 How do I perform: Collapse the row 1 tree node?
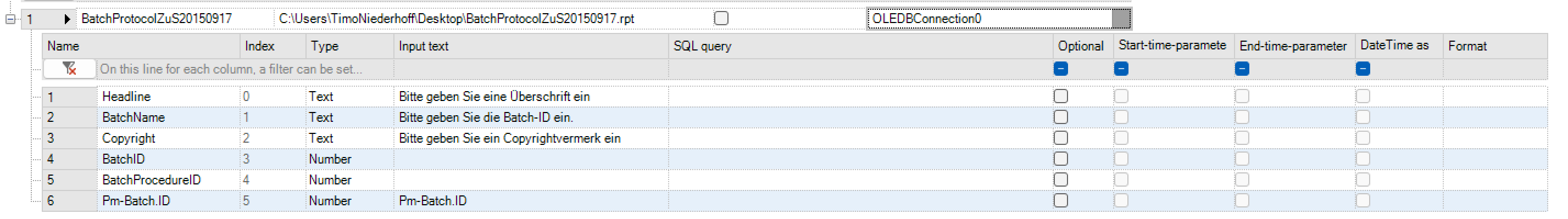point(10,19)
